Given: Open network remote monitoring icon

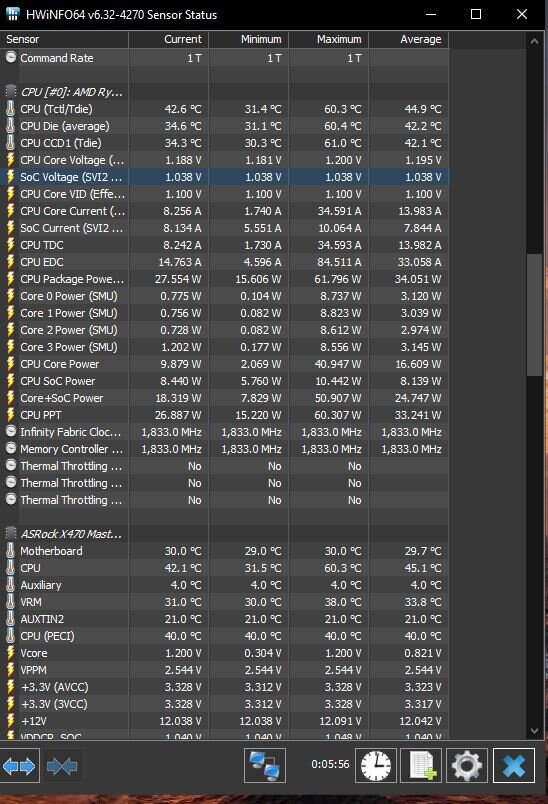Looking at the screenshot, I should point(265,766).
